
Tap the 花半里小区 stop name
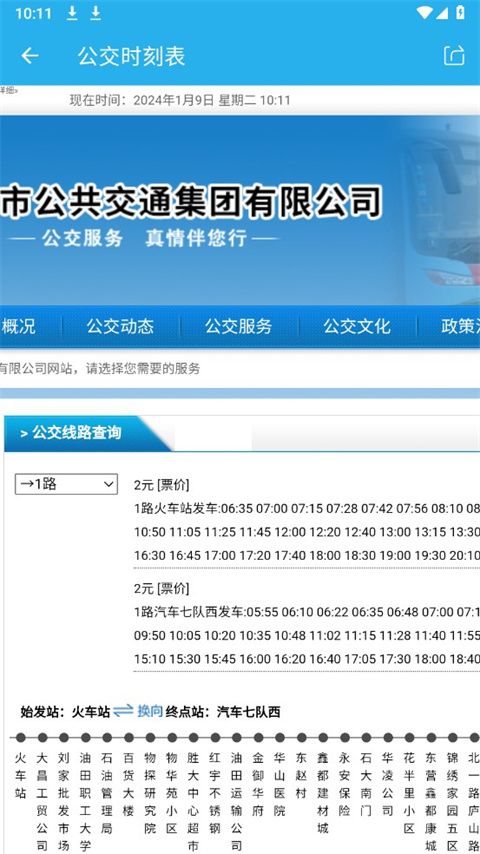click(409, 793)
